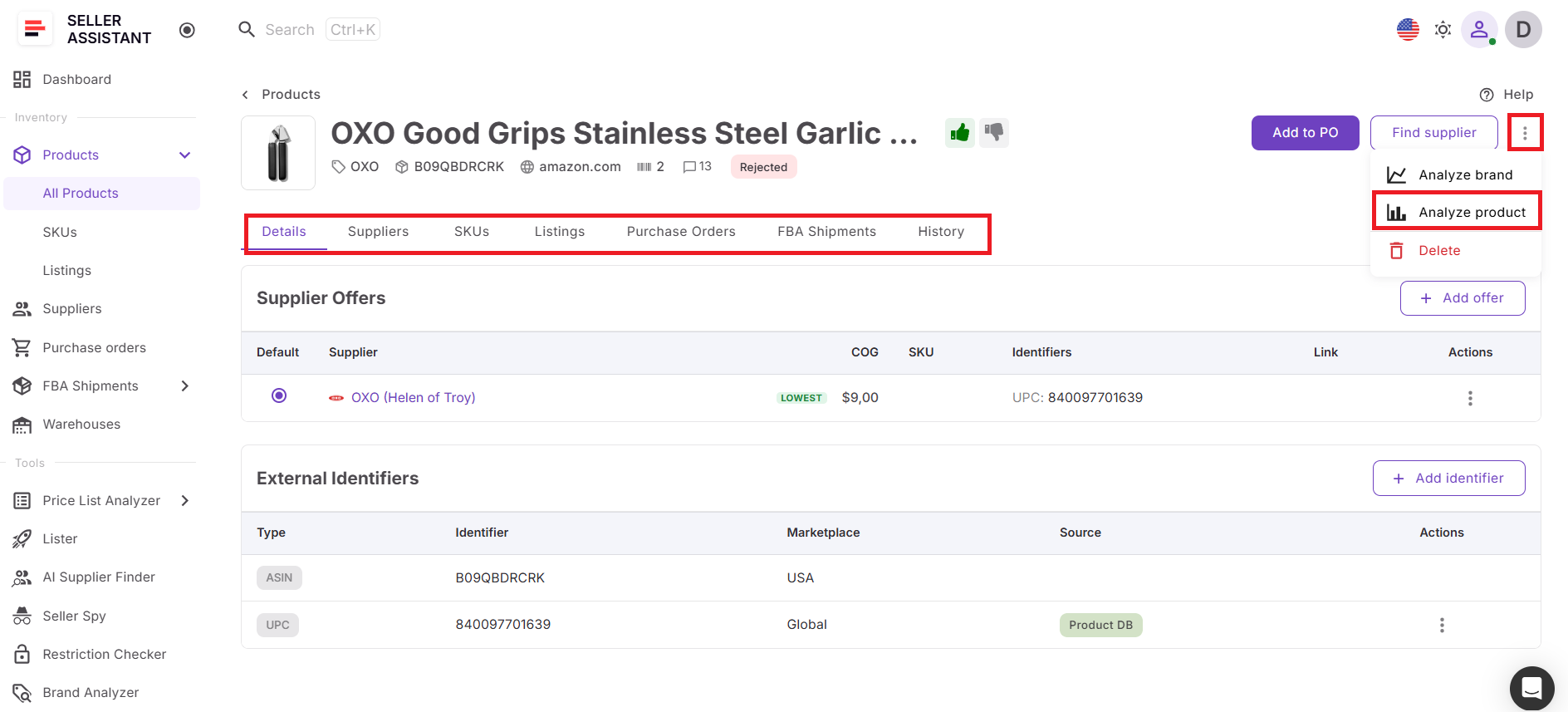Screen dimensions: 1568x712
Task: Open the Dashboard page
Action: [x=76, y=79]
